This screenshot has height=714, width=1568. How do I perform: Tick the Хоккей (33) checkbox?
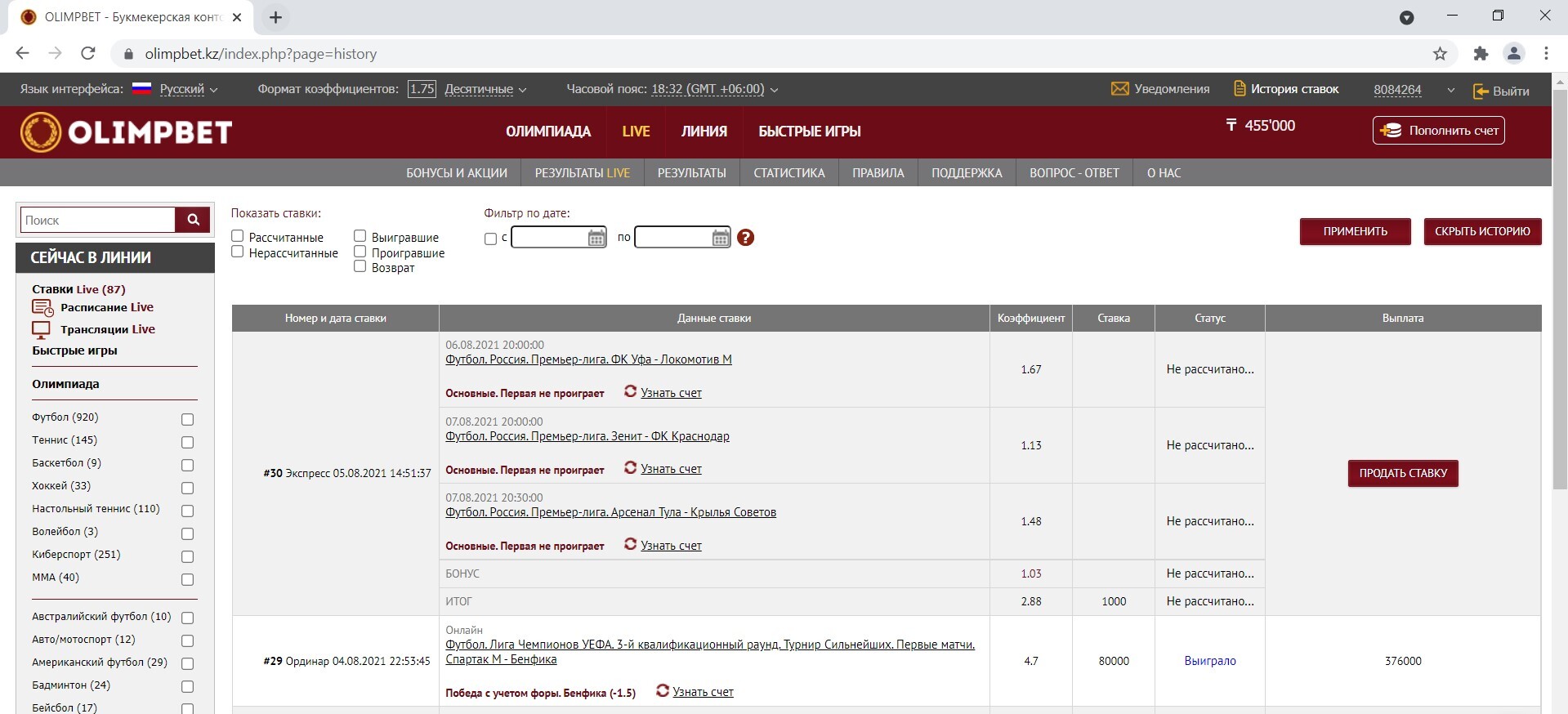187,488
